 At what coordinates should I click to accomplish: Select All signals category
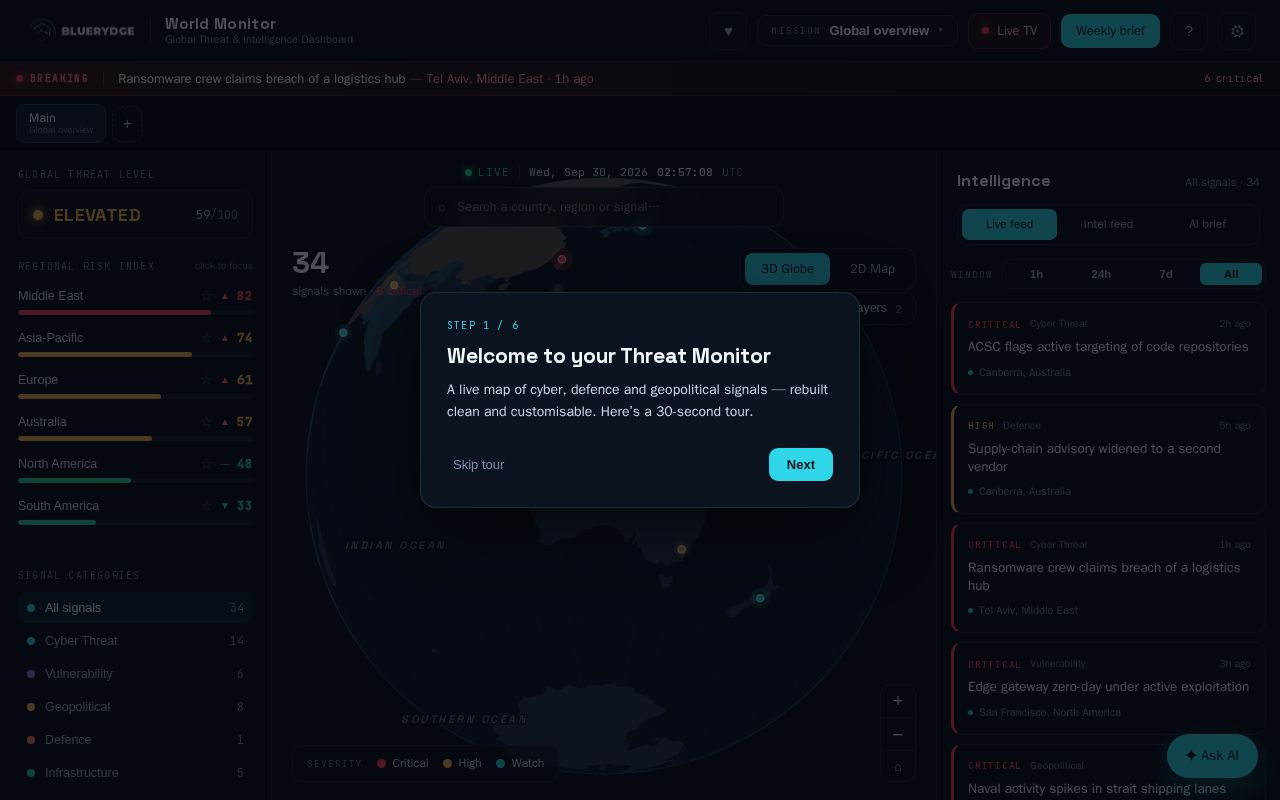coord(135,608)
